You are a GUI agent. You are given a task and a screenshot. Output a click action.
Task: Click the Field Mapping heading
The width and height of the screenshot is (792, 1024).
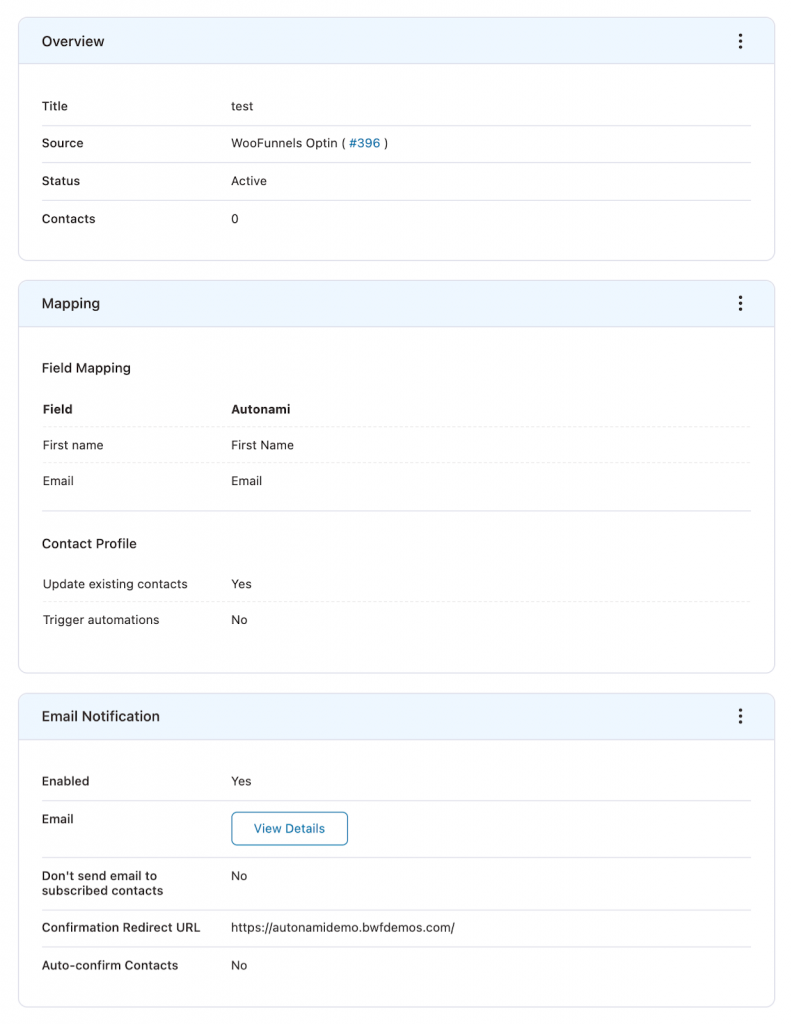click(86, 368)
